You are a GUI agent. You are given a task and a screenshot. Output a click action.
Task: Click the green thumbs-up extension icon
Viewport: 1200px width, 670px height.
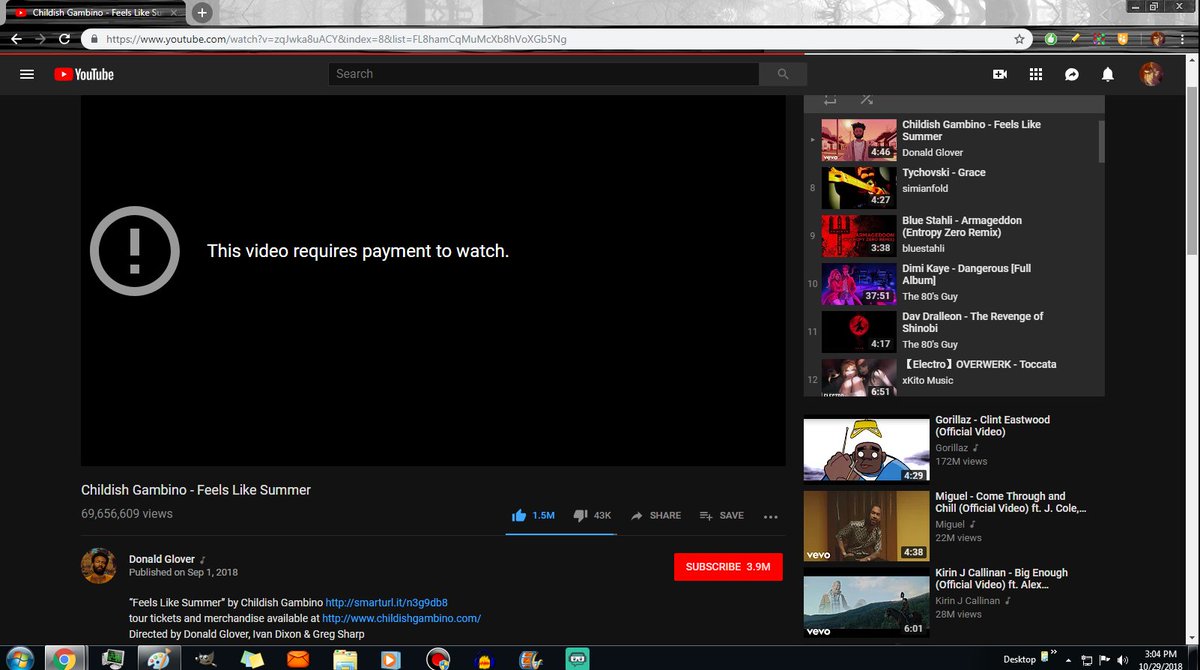point(1051,39)
